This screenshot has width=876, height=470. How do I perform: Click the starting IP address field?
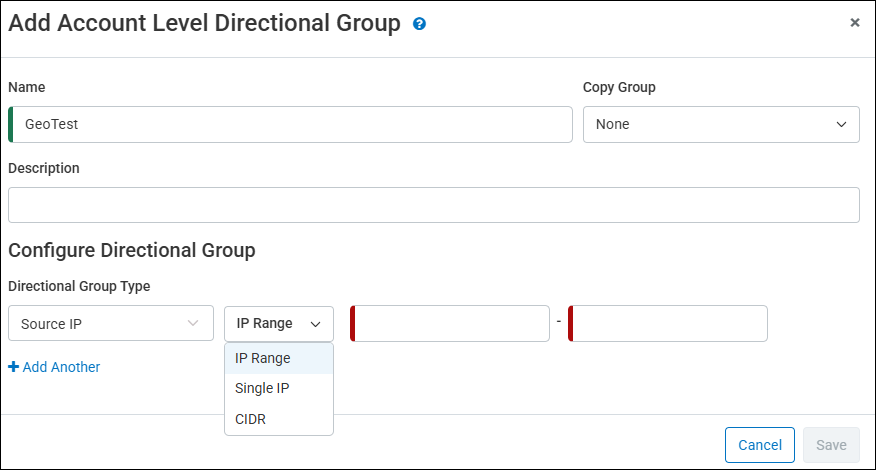coord(450,323)
